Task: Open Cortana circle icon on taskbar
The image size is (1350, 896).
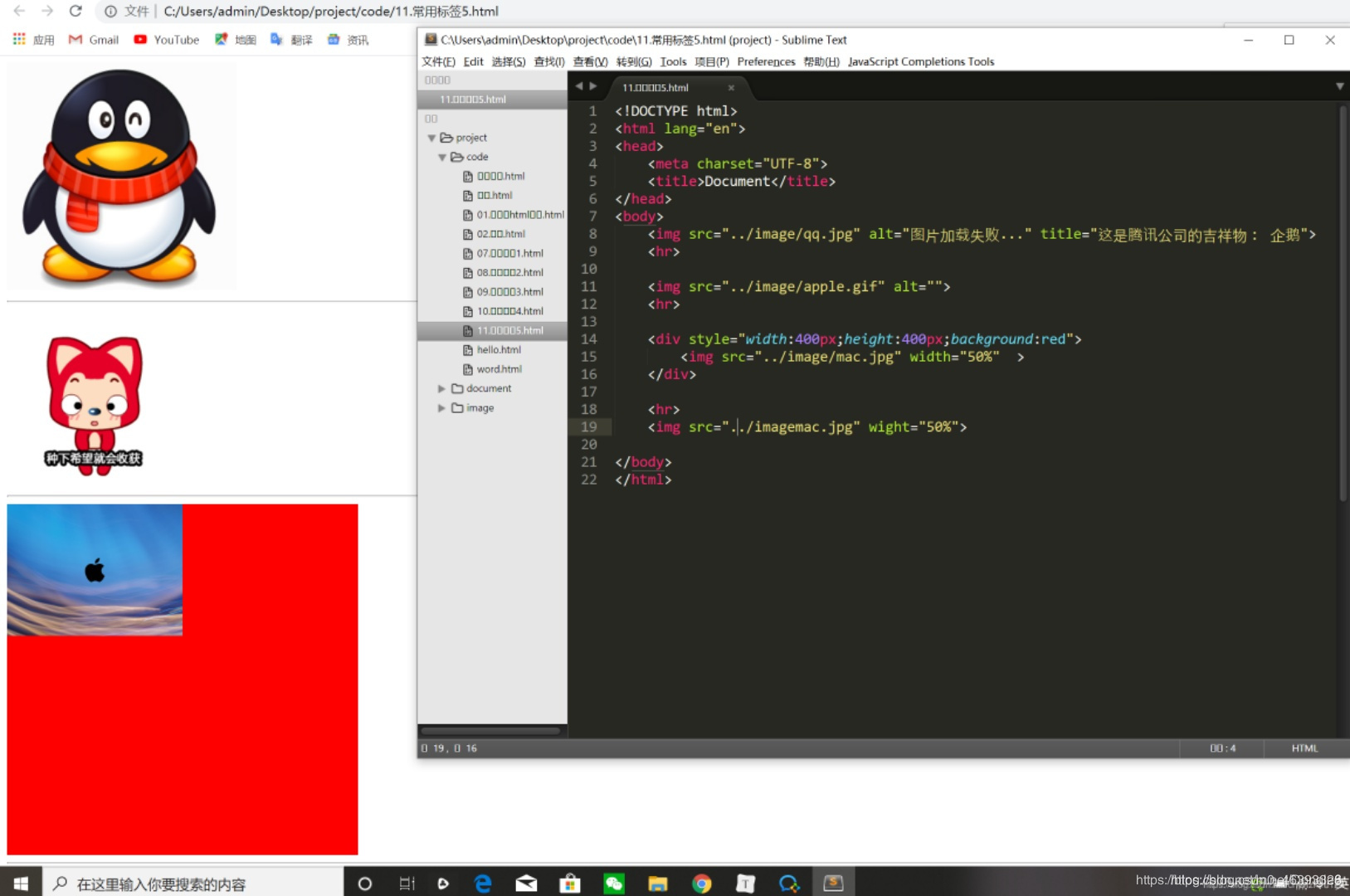Action: (x=364, y=884)
